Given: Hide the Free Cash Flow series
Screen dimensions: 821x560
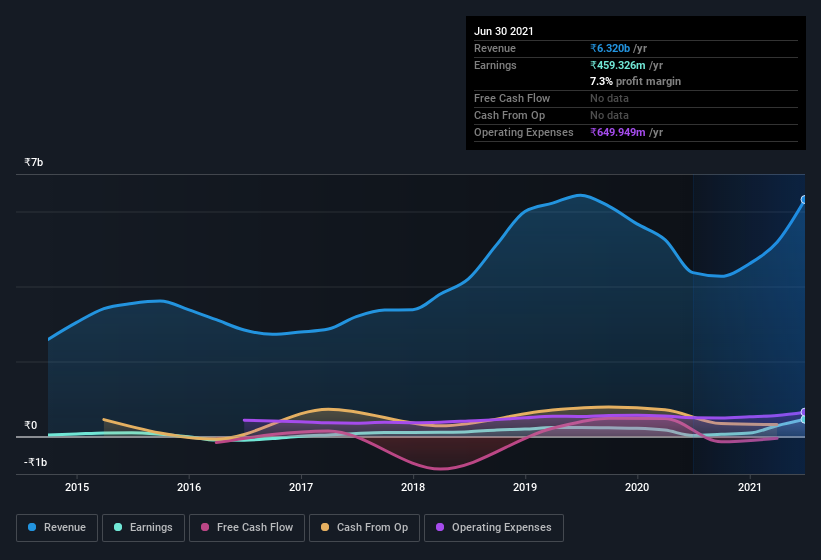Looking at the screenshot, I should (247, 528).
